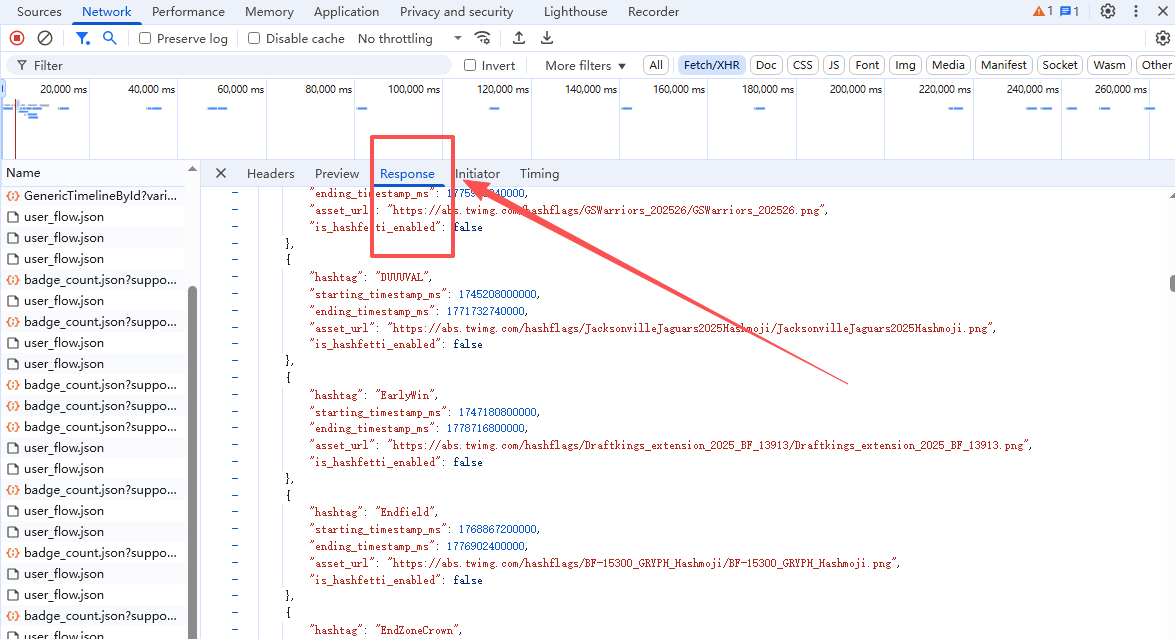This screenshot has height=639, width=1175.
Task: Click the Draftkings_extension_2025 asset URL
Action: [709, 445]
